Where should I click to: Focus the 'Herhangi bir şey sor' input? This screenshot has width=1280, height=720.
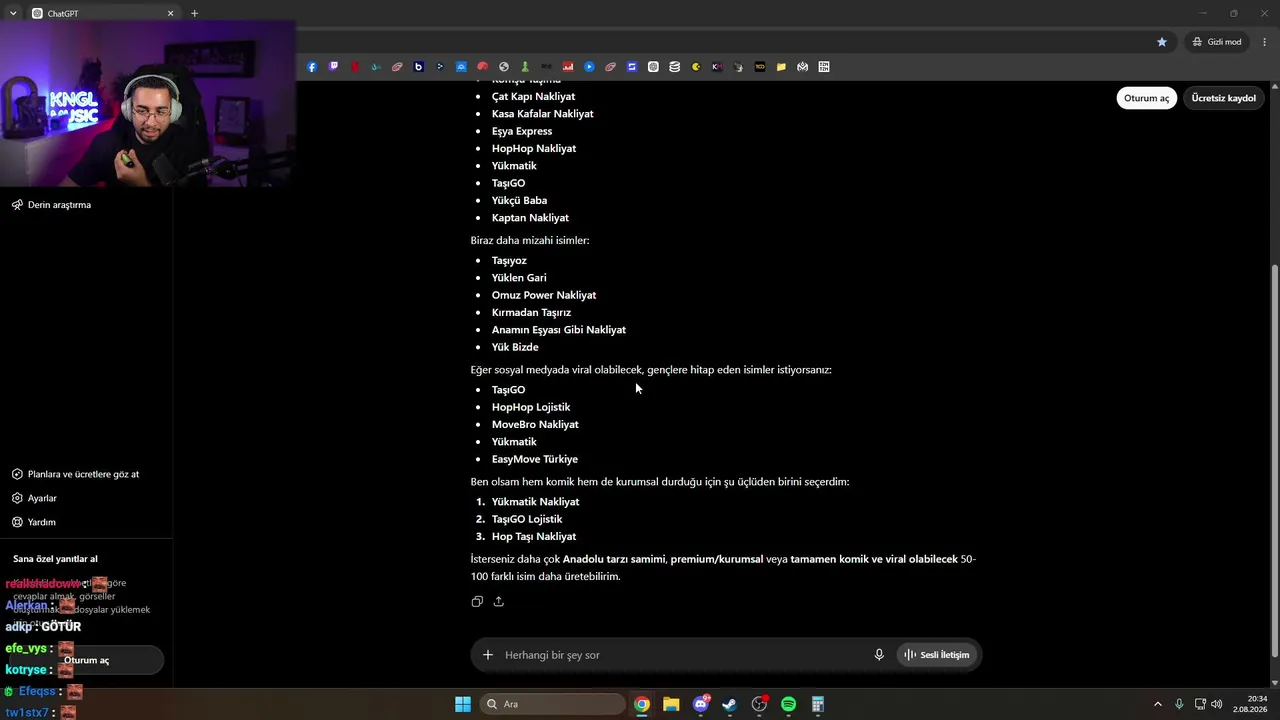pyautogui.click(x=684, y=655)
